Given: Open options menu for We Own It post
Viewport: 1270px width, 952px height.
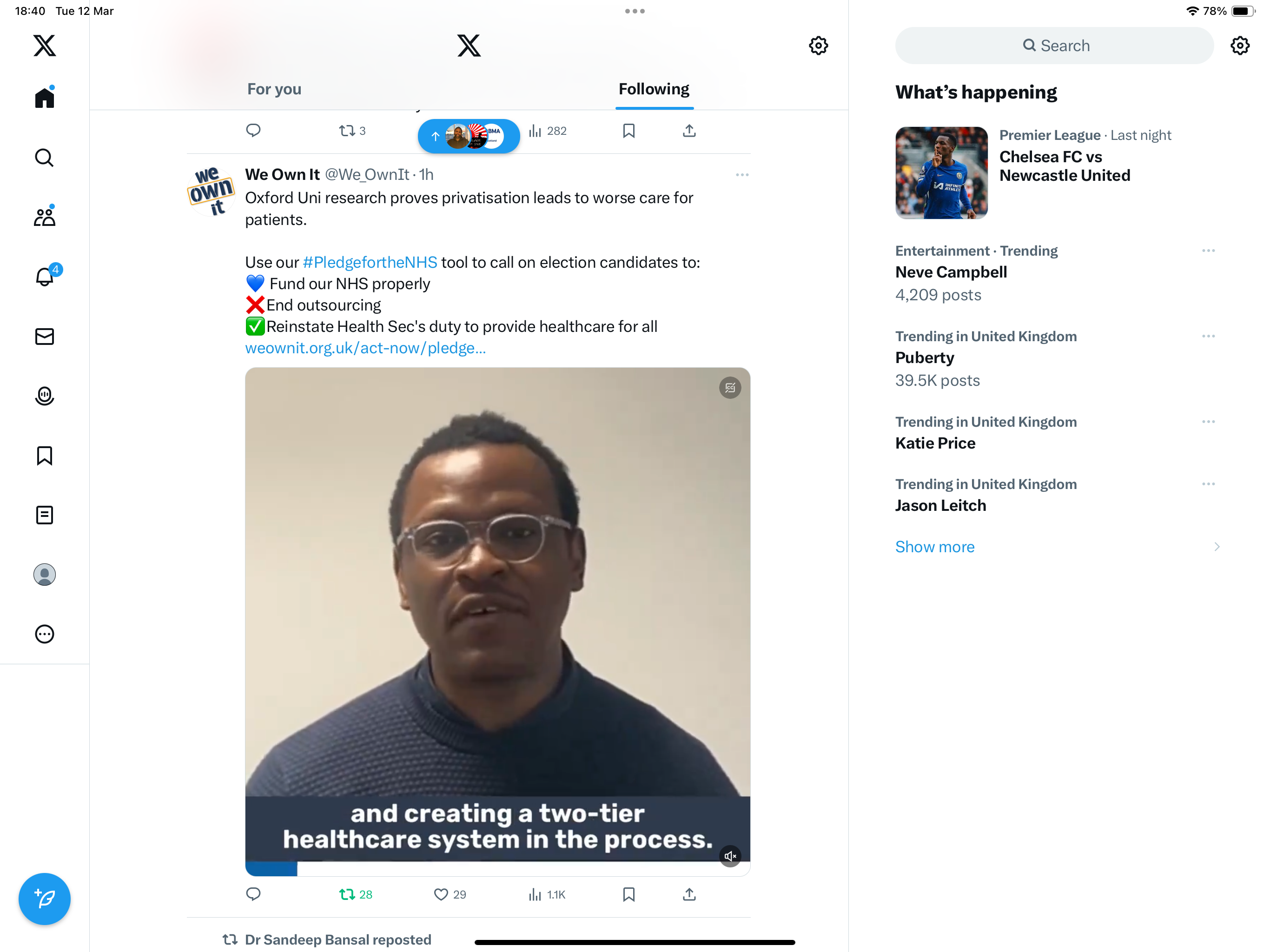Looking at the screenshot, I should coord(742,175).
